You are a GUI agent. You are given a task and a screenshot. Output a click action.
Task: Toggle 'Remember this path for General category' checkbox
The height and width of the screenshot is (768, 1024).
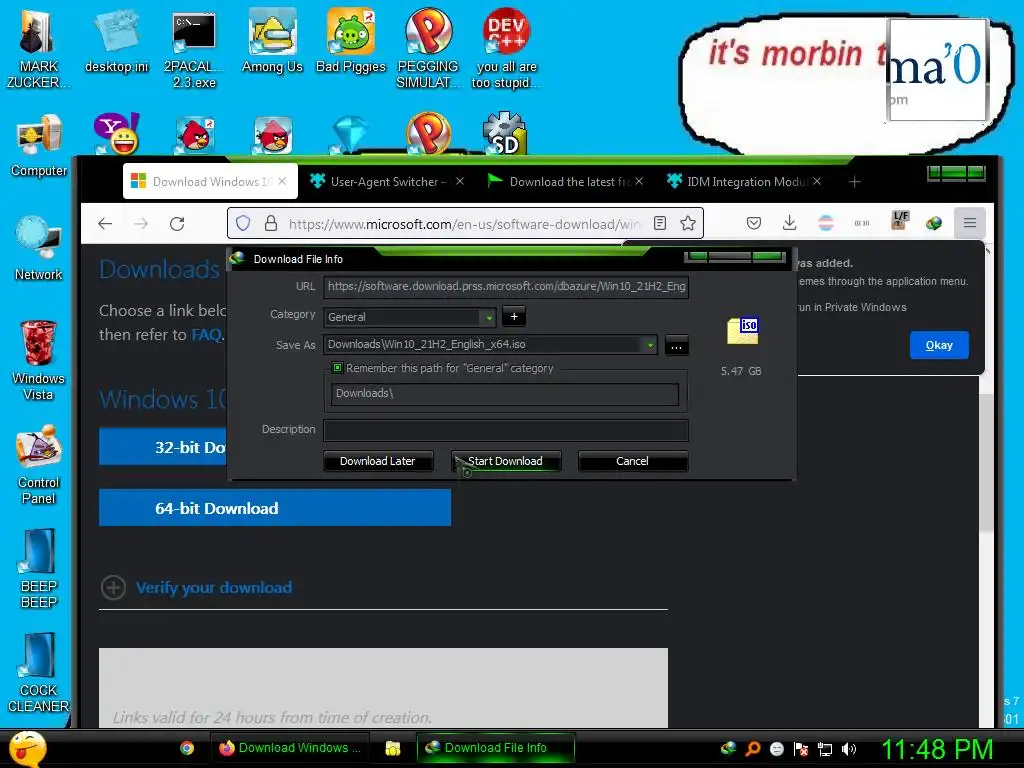pos(337,368)
